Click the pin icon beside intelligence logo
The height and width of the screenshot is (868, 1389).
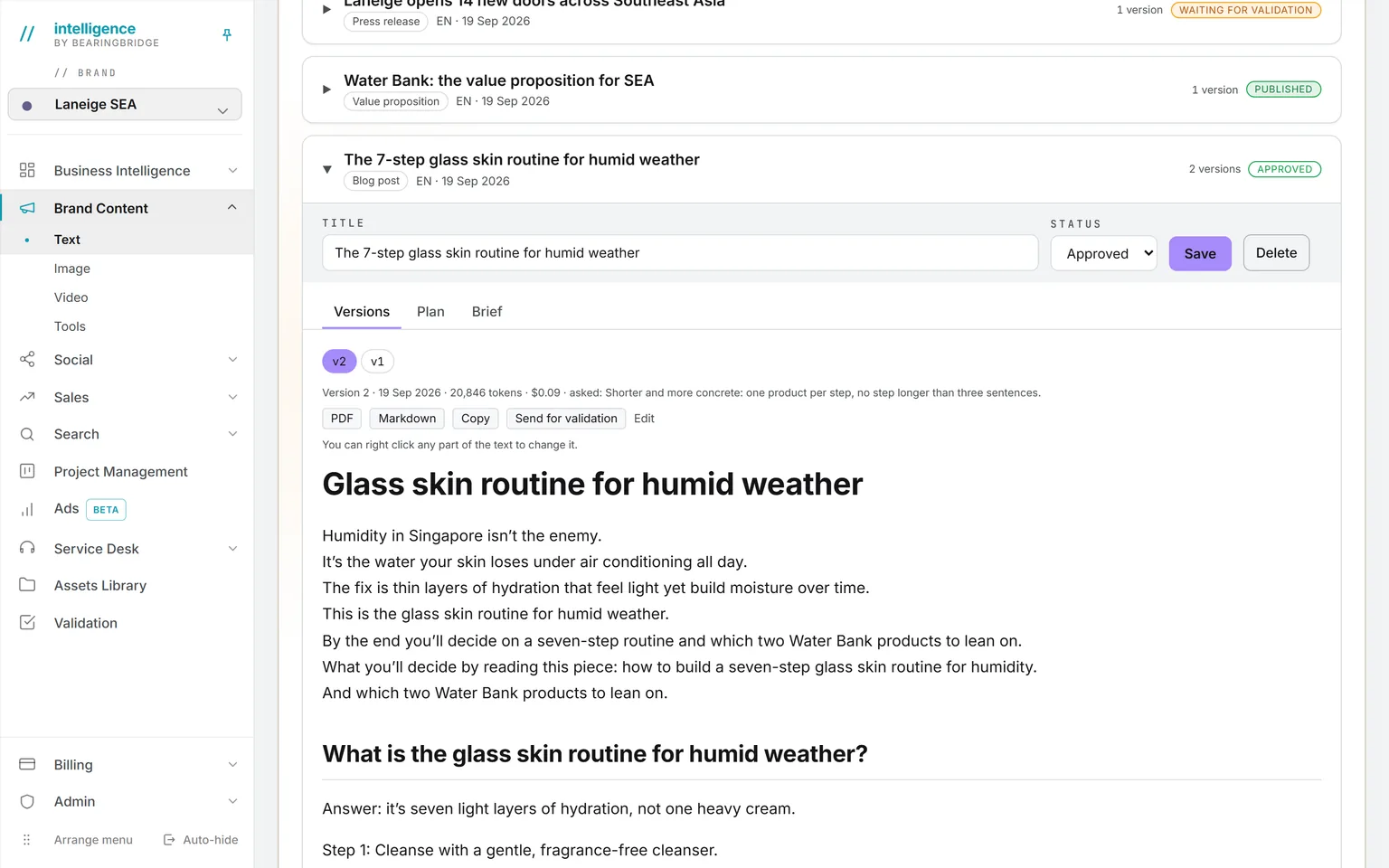coord(227,34)
